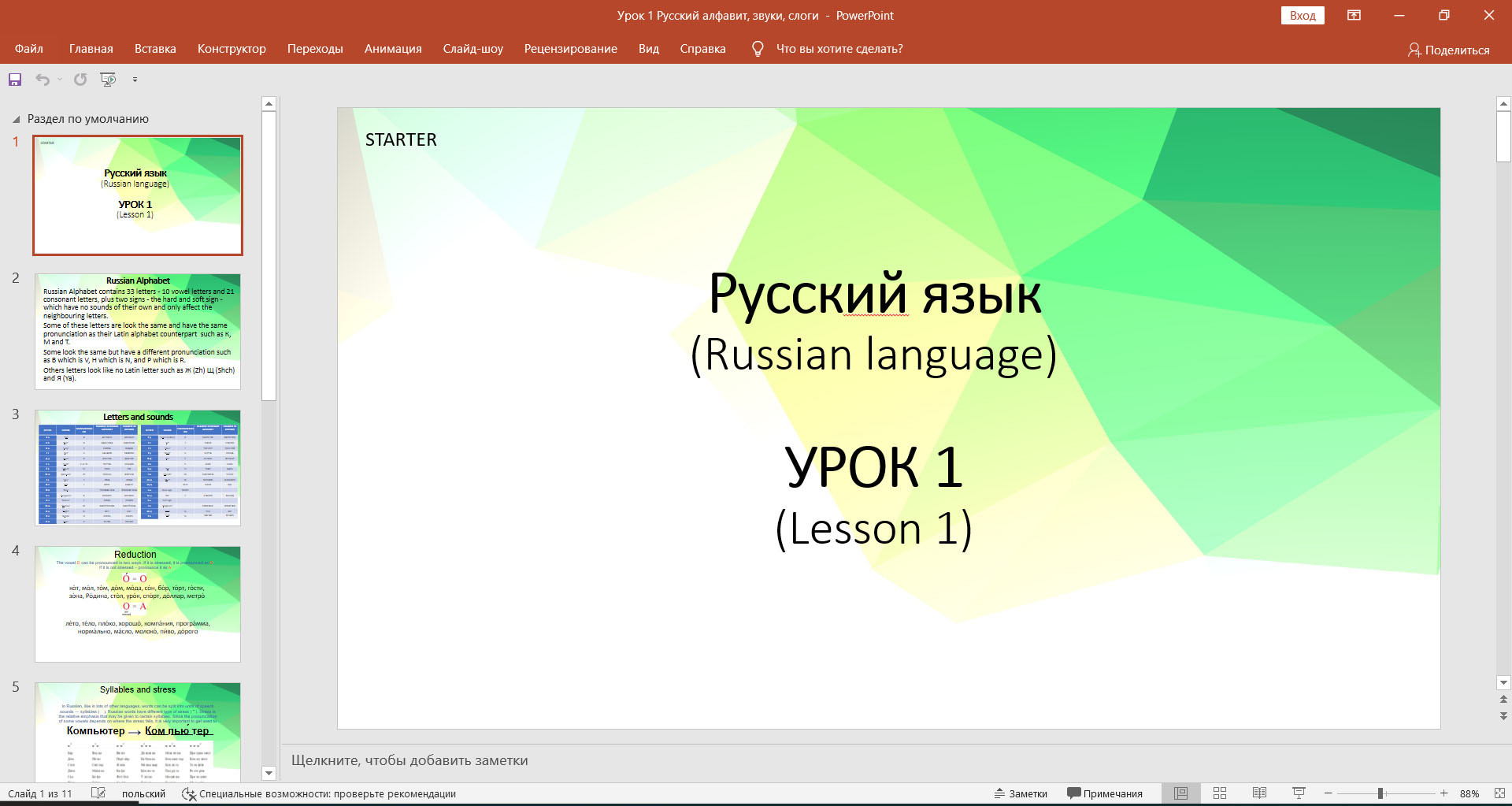1512x806 pixels.
Task: Open the Анимация ribbon tab
Action: [x=393, y=49]
